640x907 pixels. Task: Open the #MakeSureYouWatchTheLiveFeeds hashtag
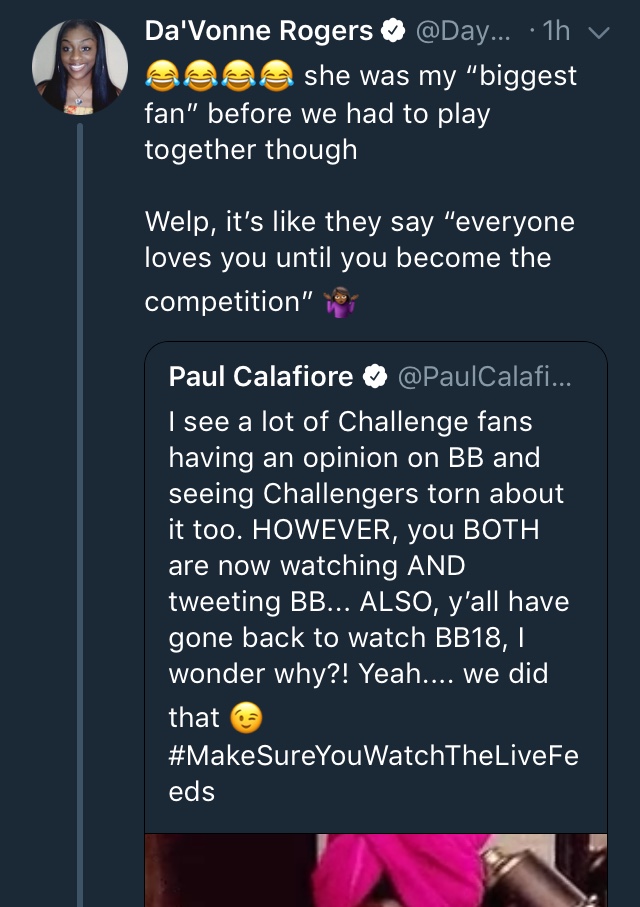(374, 773)
